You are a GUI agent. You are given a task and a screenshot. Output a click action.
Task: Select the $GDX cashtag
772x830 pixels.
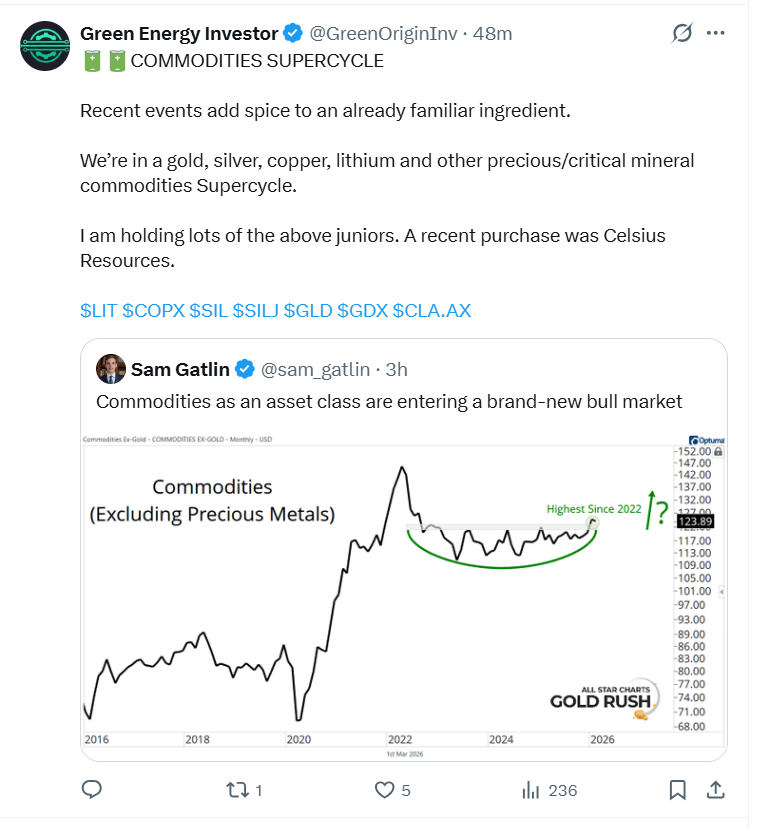click(362, 311)
